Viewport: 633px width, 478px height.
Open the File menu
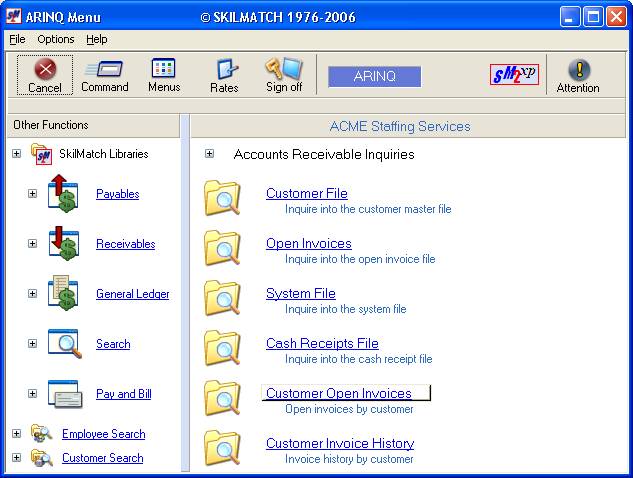coord(17,40)
